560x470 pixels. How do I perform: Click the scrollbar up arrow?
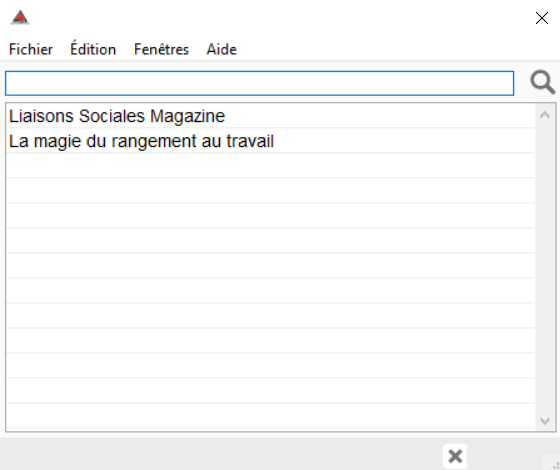[545, 115]
